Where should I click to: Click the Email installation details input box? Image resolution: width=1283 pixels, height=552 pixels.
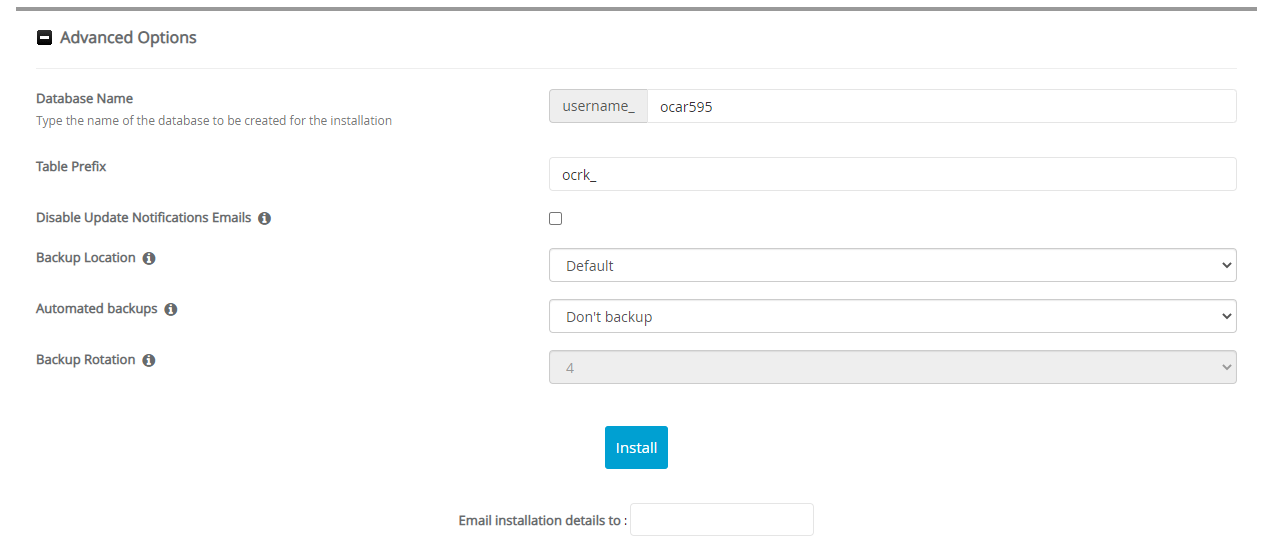point(721,520)
